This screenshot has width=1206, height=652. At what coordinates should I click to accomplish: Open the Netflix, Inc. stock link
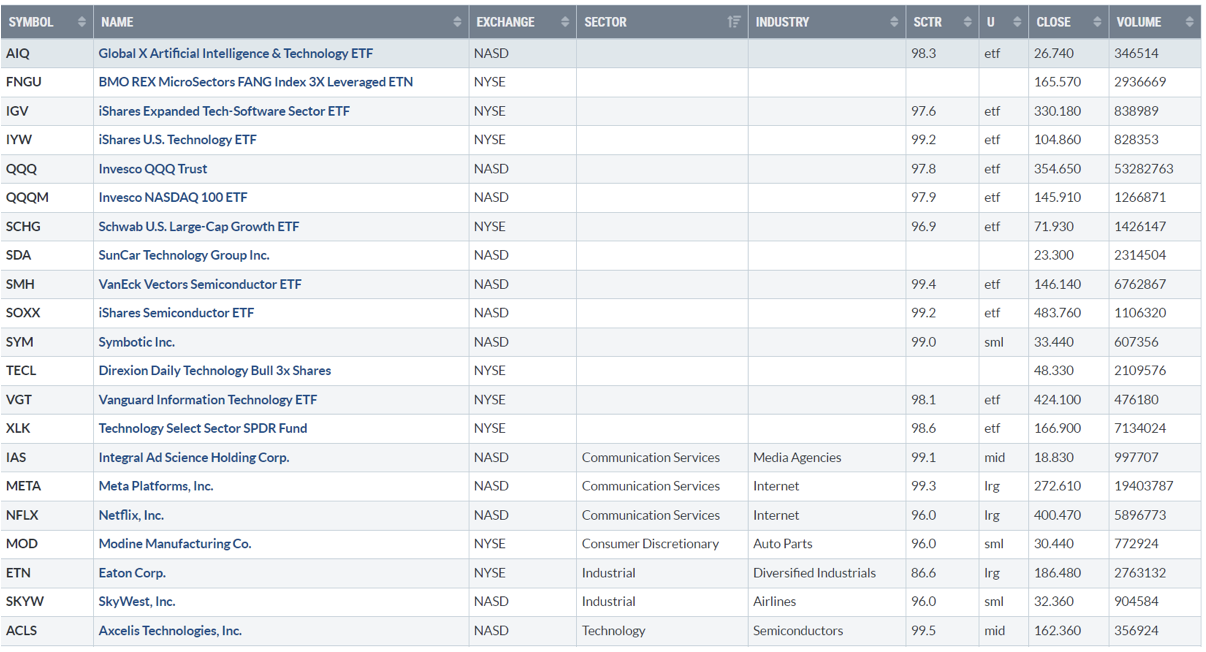[x=131, y=515]
